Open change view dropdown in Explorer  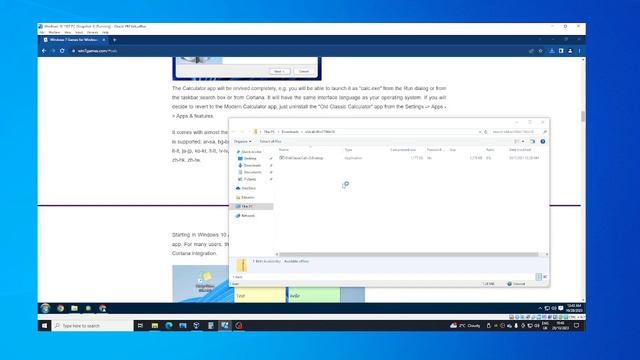click(x=523, y=142)
